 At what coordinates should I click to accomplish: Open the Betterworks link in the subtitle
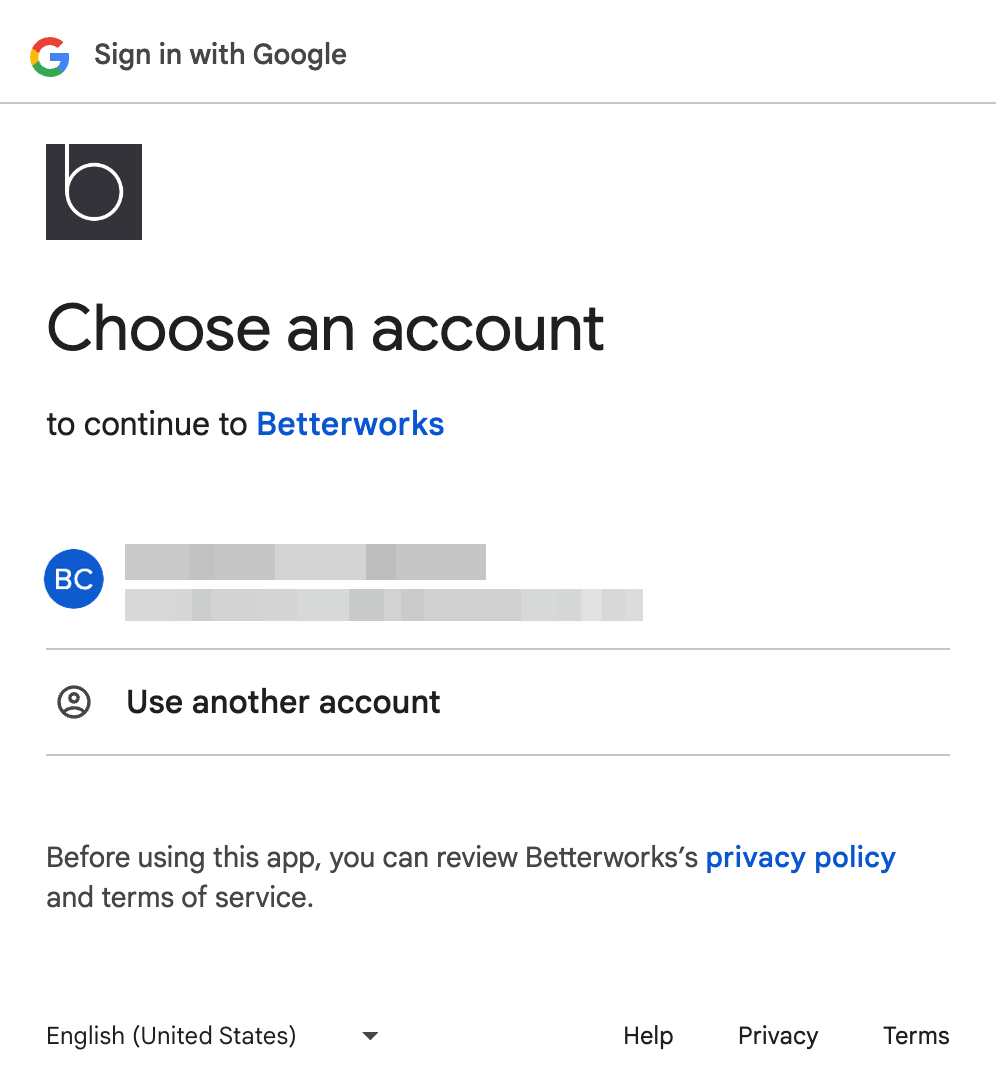click(x=350, y=424)
